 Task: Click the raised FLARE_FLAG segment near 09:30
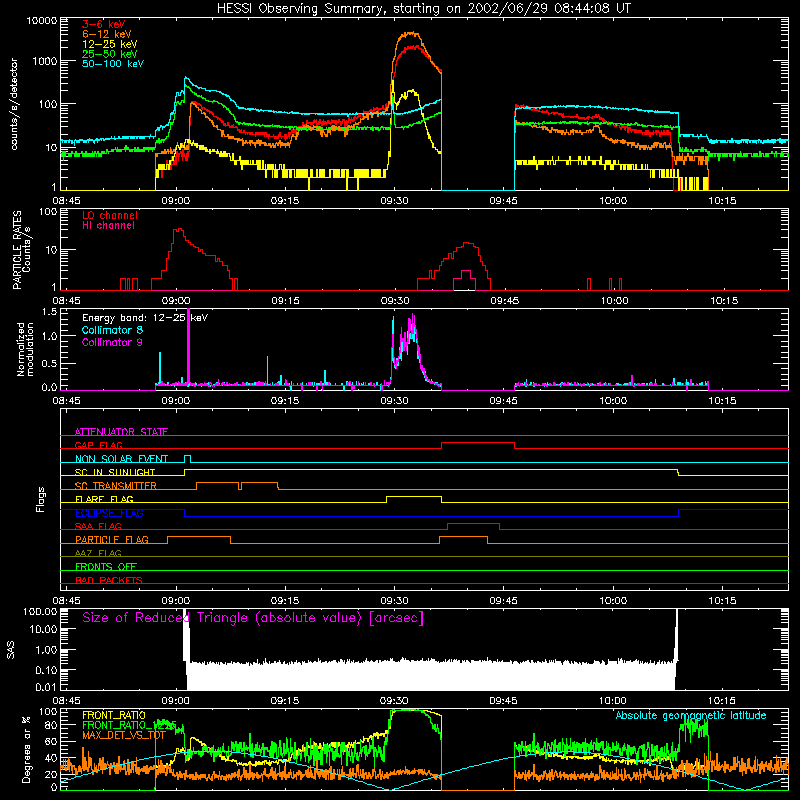(x=414, y=496)
